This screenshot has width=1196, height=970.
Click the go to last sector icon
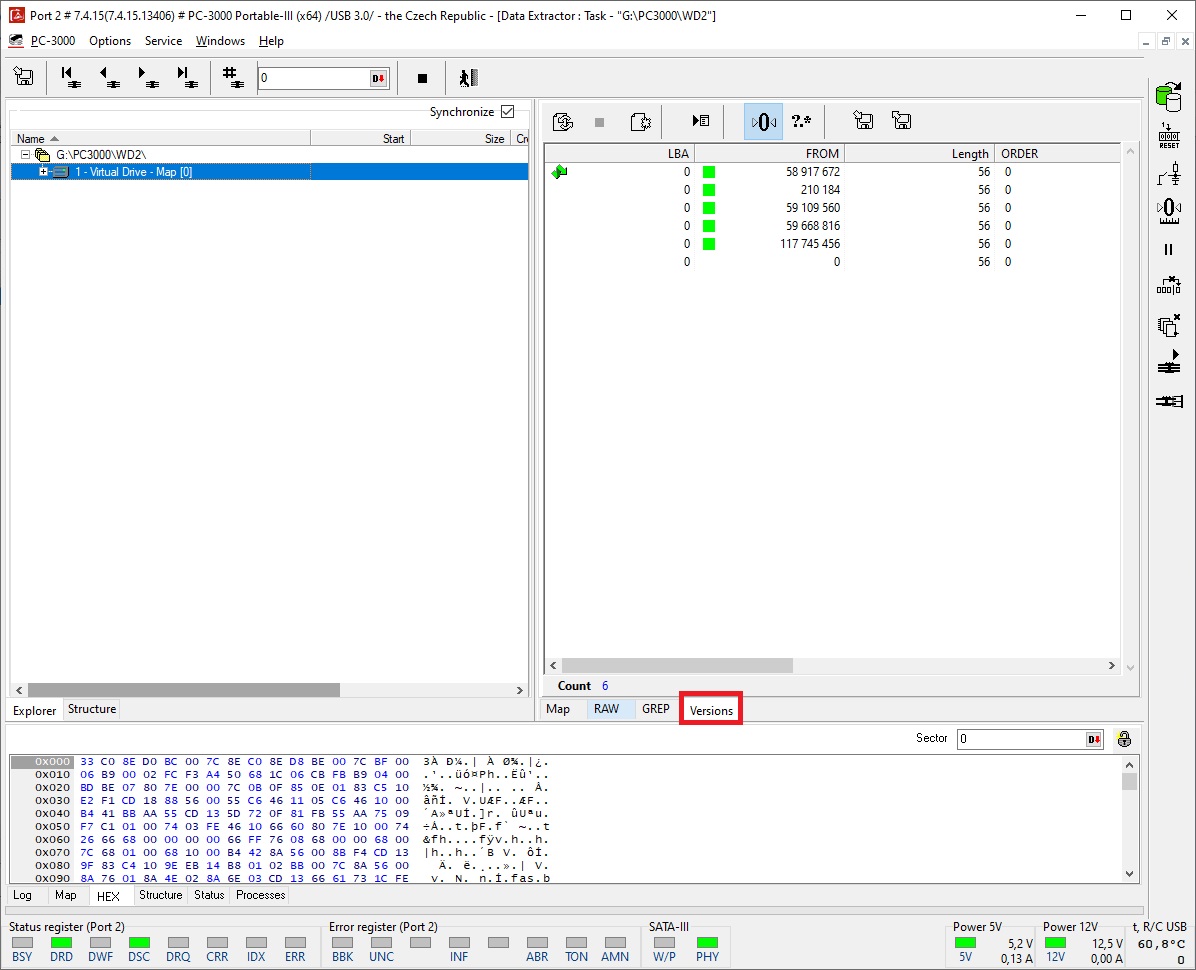tap(186, 77)
